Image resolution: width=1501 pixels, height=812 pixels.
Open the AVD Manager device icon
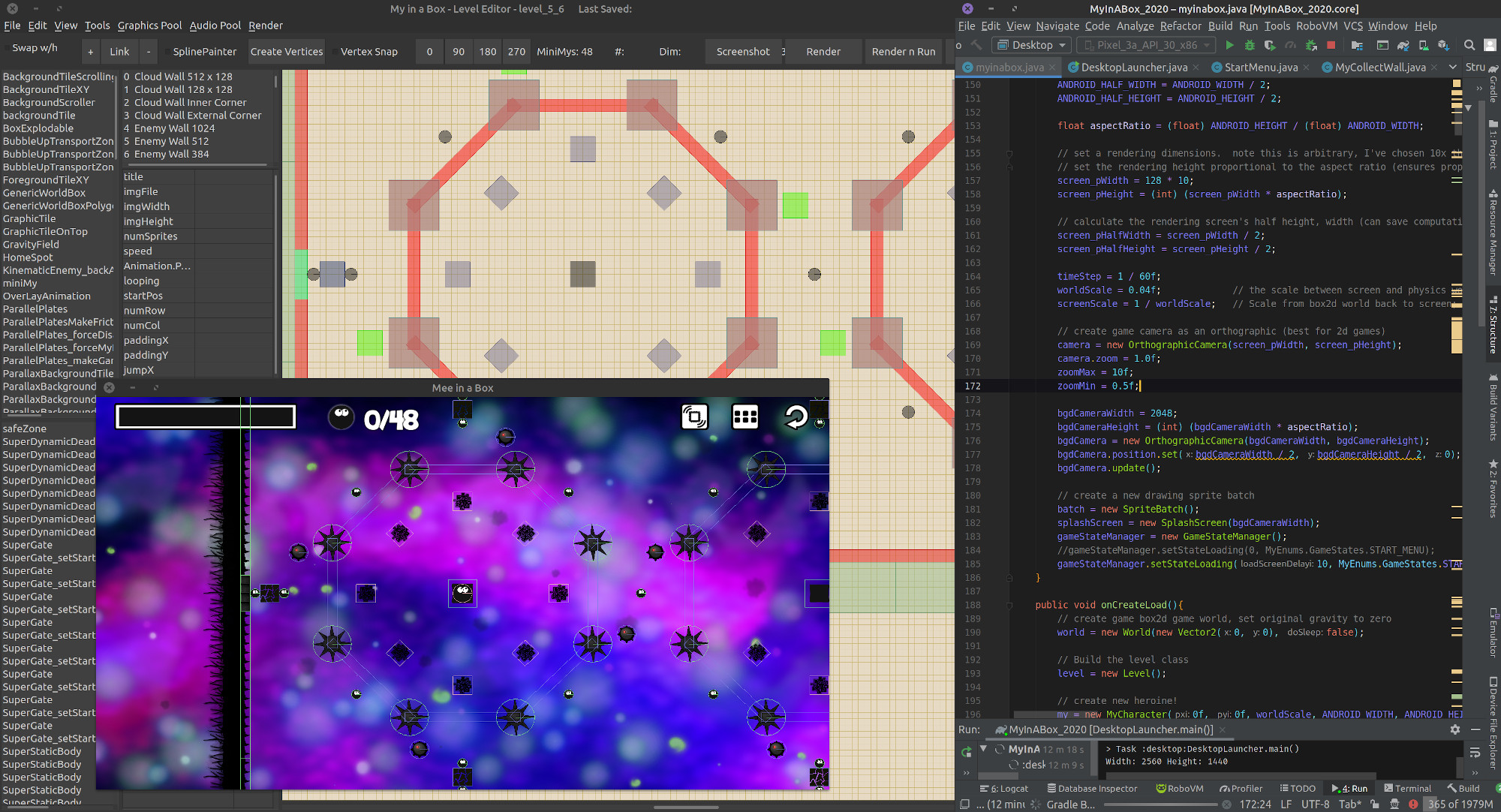coord(1424,45)
